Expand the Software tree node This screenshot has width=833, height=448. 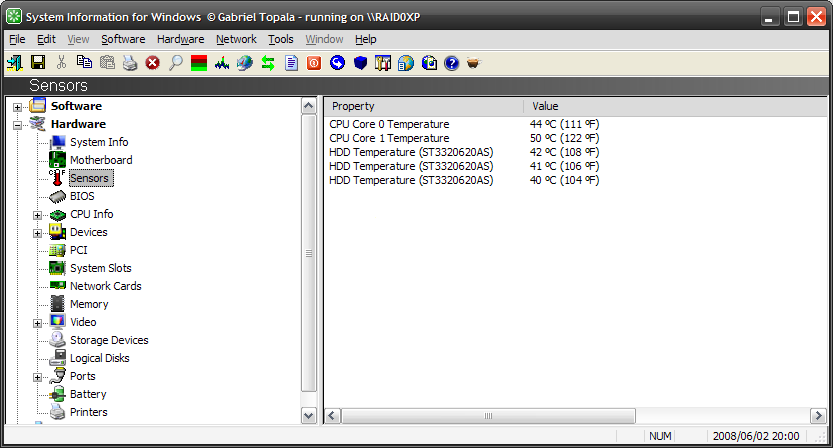pos(18,107)
